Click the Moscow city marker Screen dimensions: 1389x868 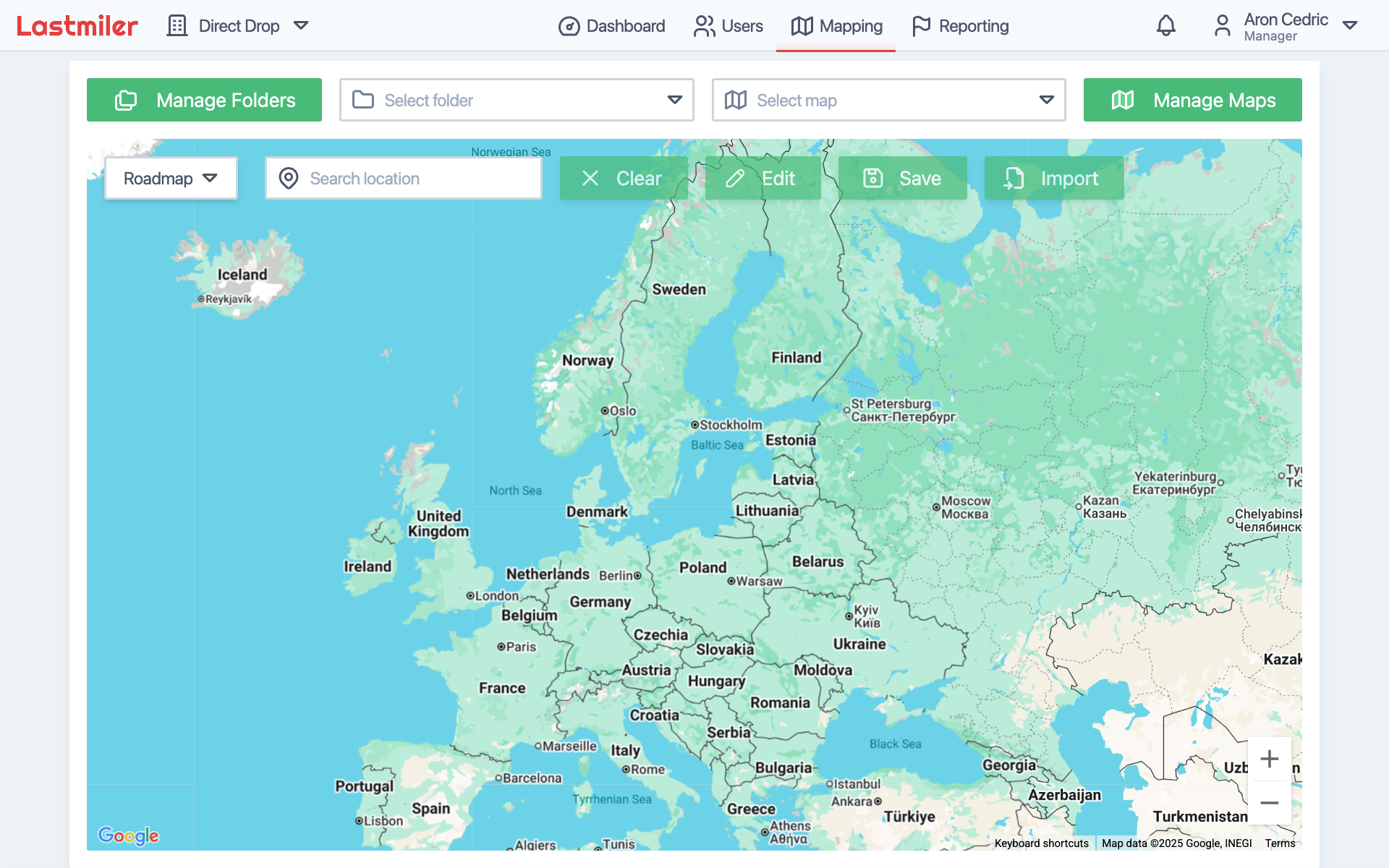[936, 508]
